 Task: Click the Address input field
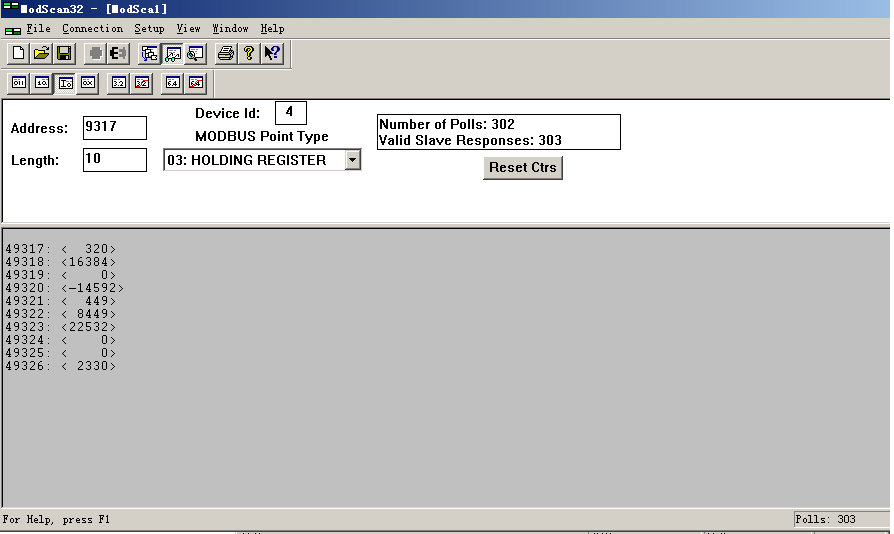(114, 128)
